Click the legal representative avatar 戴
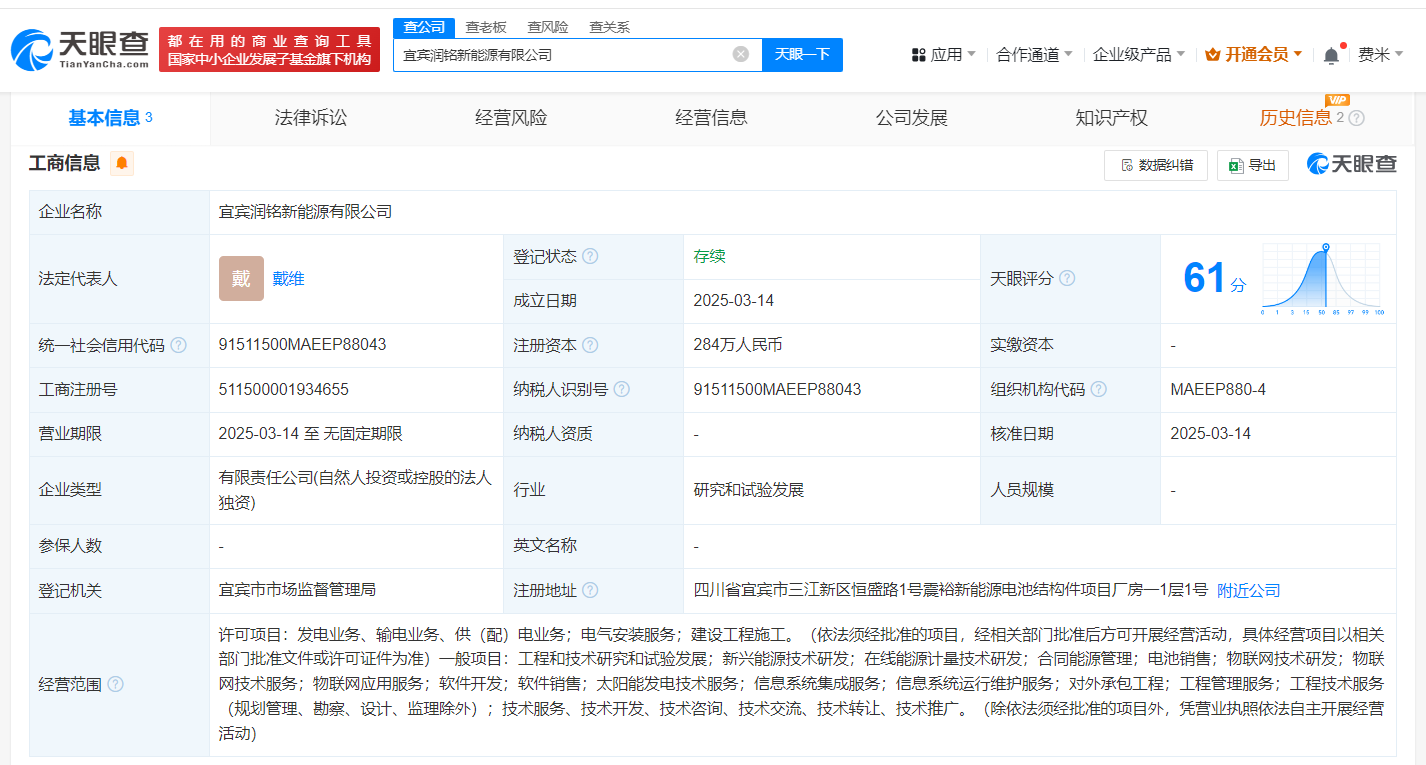1426x765 pixels. [x=241, y=278]
